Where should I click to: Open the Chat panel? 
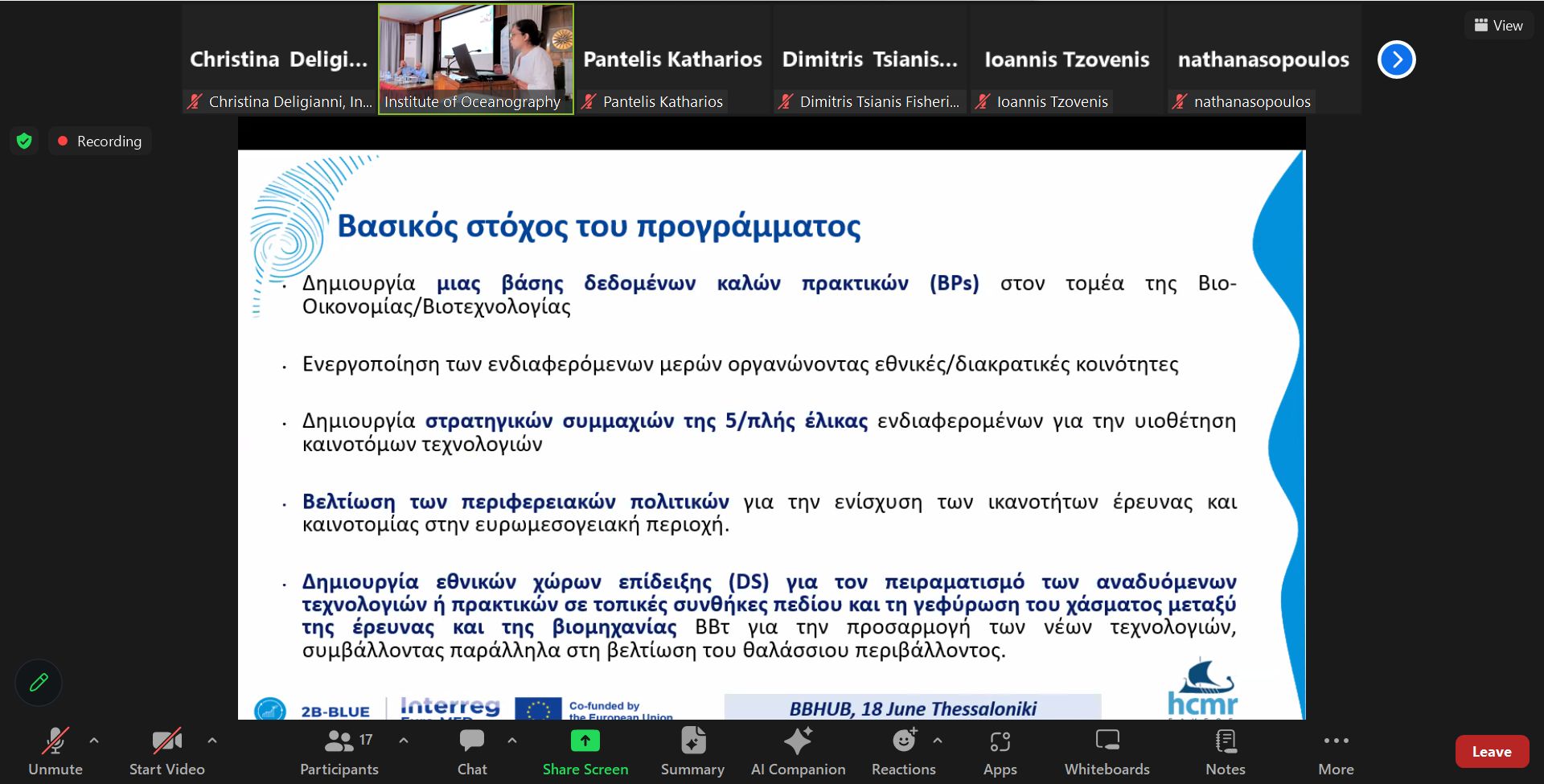[472, 751]
